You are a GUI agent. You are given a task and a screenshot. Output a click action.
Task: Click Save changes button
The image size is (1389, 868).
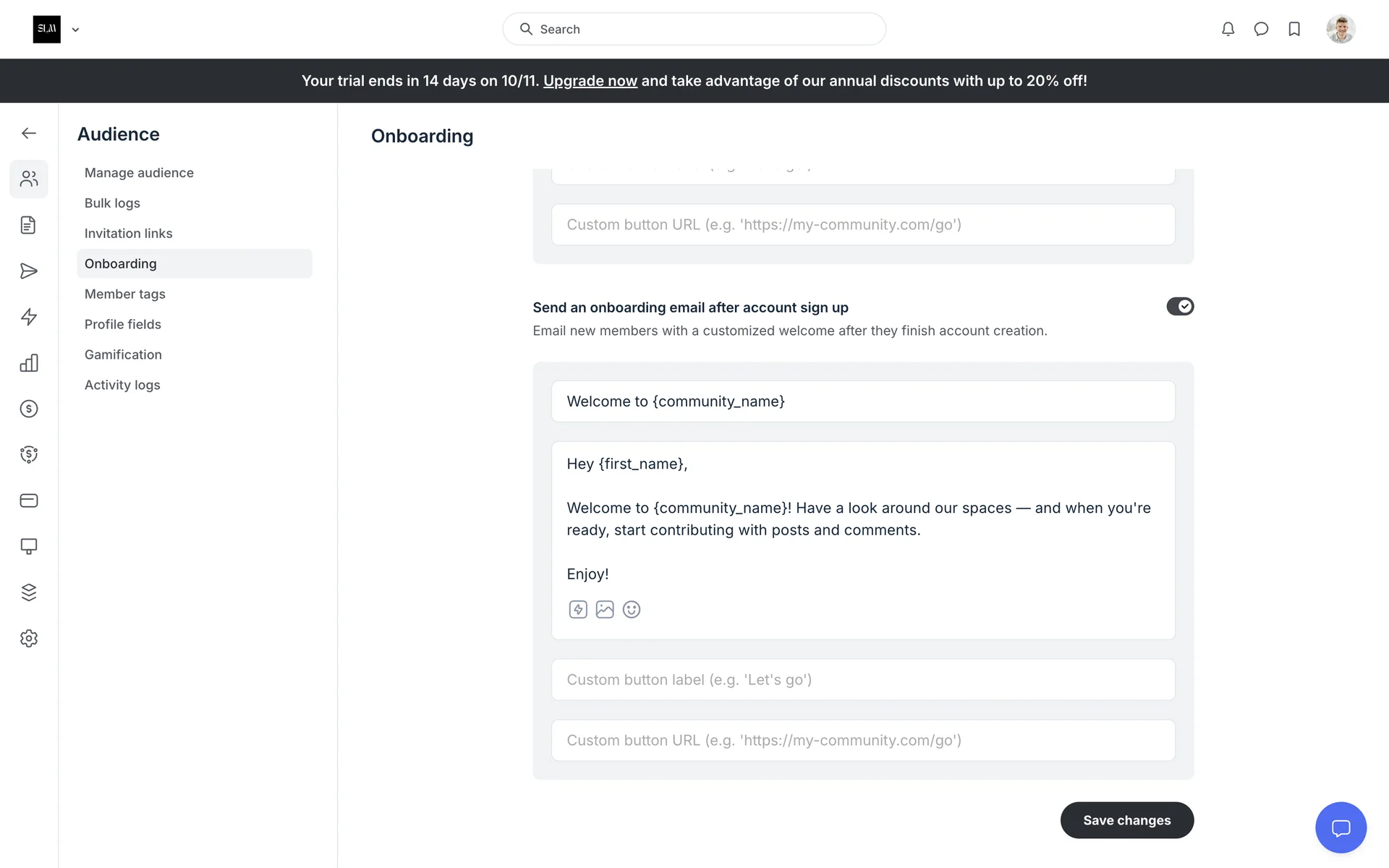coord(1126,820)
